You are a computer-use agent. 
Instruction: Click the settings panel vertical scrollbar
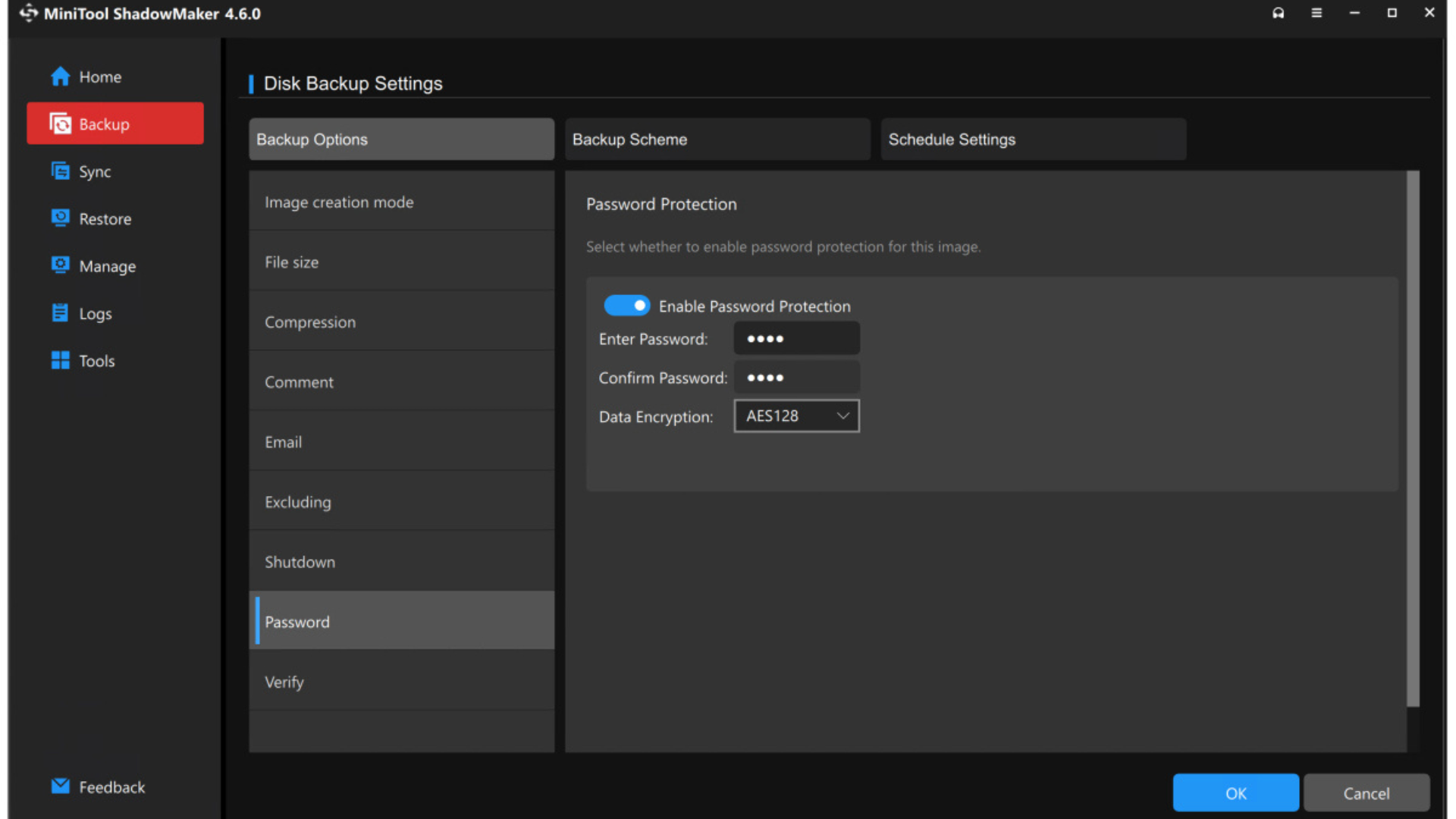pyautogui.click(x=1412, y=440)
